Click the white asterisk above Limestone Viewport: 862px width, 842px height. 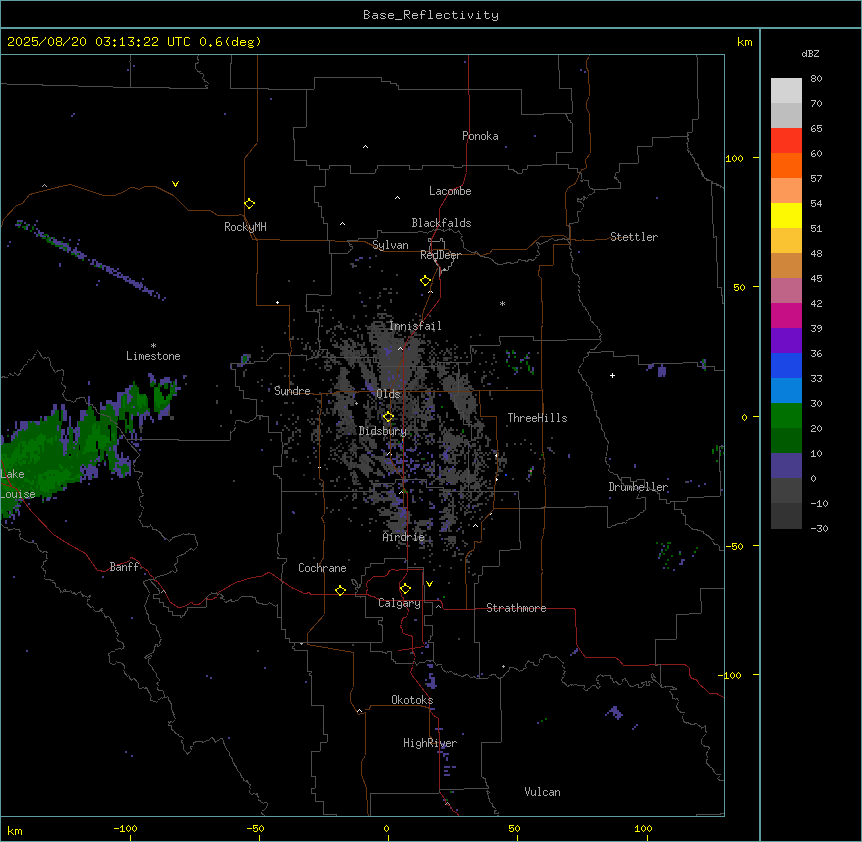pos(153,346)
